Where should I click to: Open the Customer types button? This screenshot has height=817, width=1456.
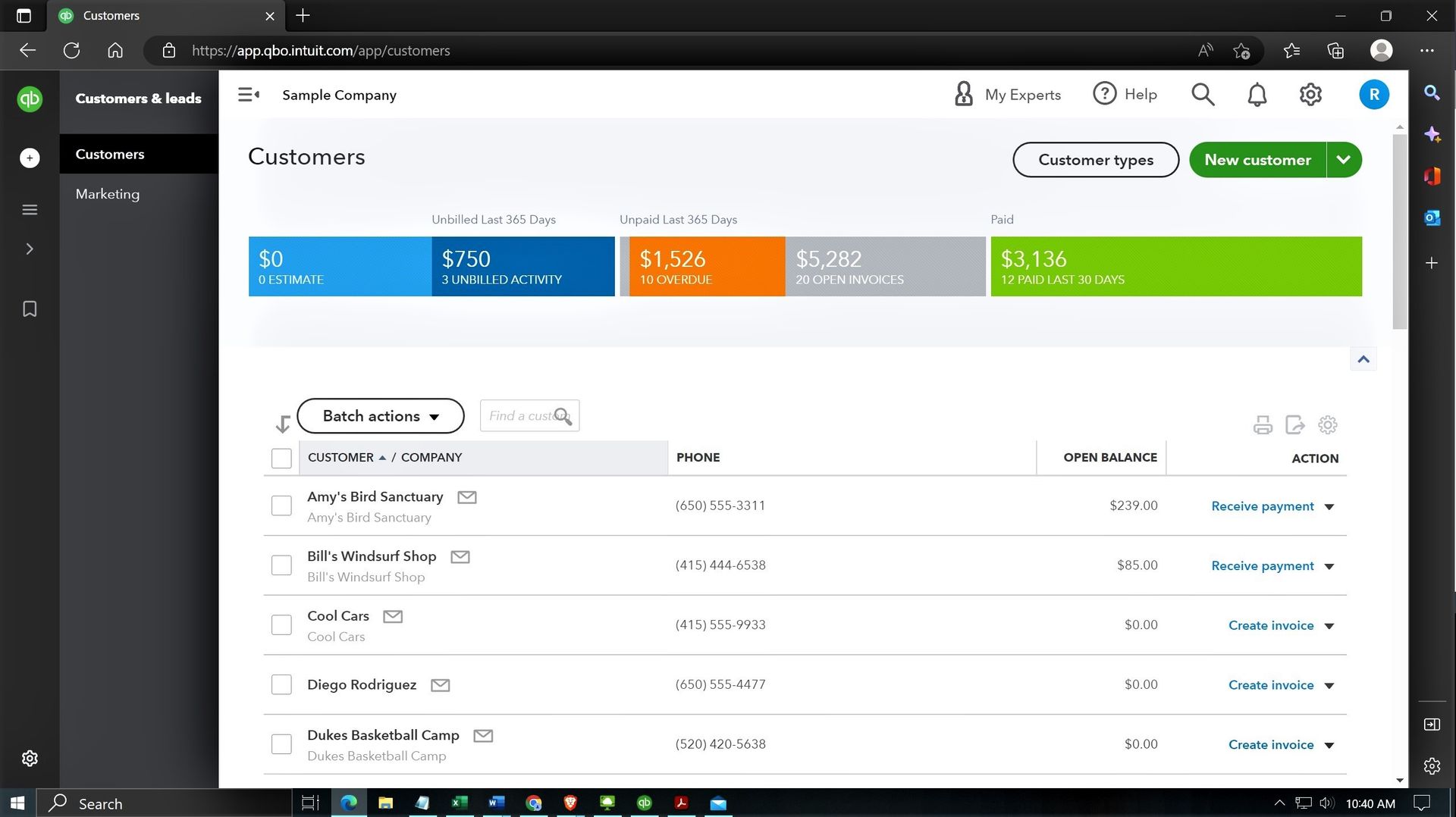coord(1095,159)
